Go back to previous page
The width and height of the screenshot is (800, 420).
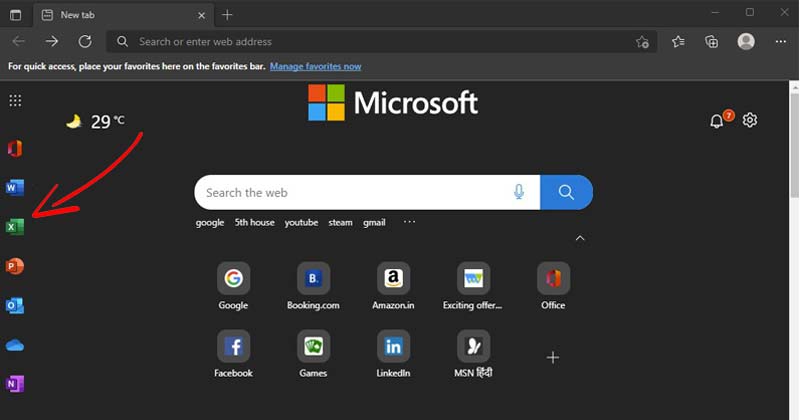tap(19, 41)
